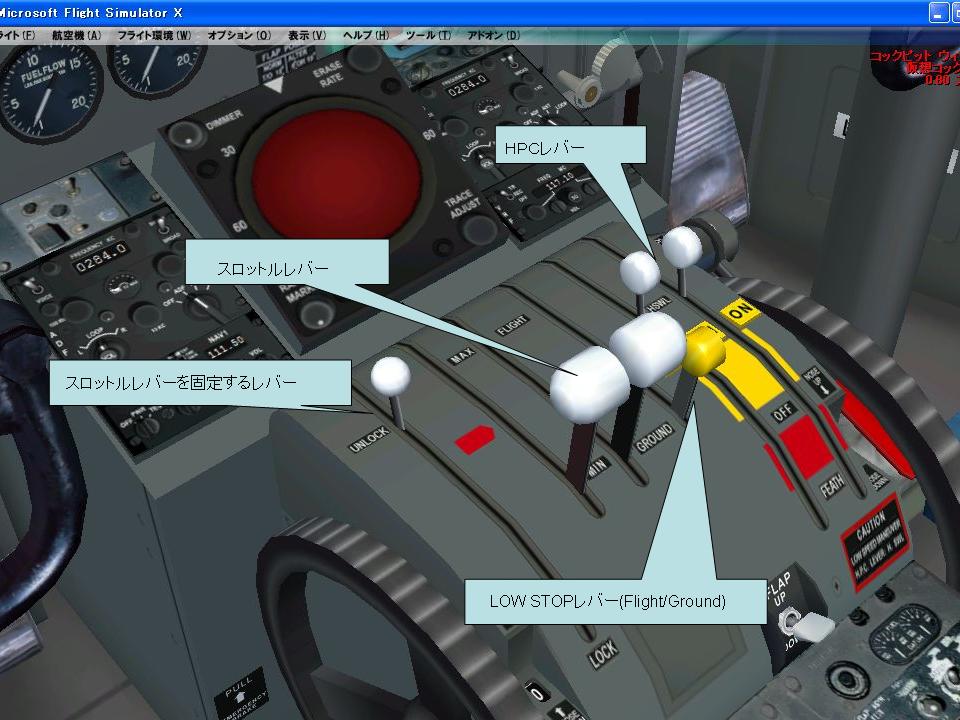Viewport: 960px width, 720px height.
Task: Click the tuning meter on left ADF panel
Action: pos(123,285)
